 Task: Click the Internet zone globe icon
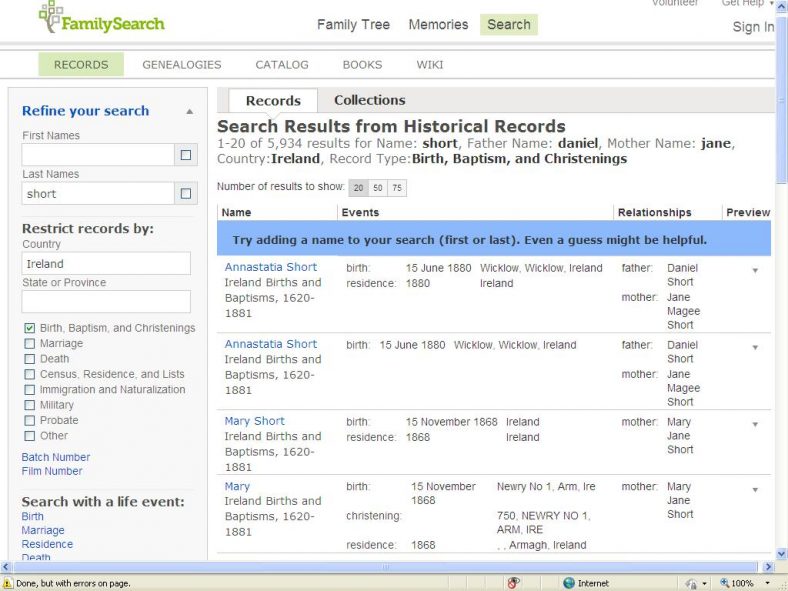click(x=568, y=583)
